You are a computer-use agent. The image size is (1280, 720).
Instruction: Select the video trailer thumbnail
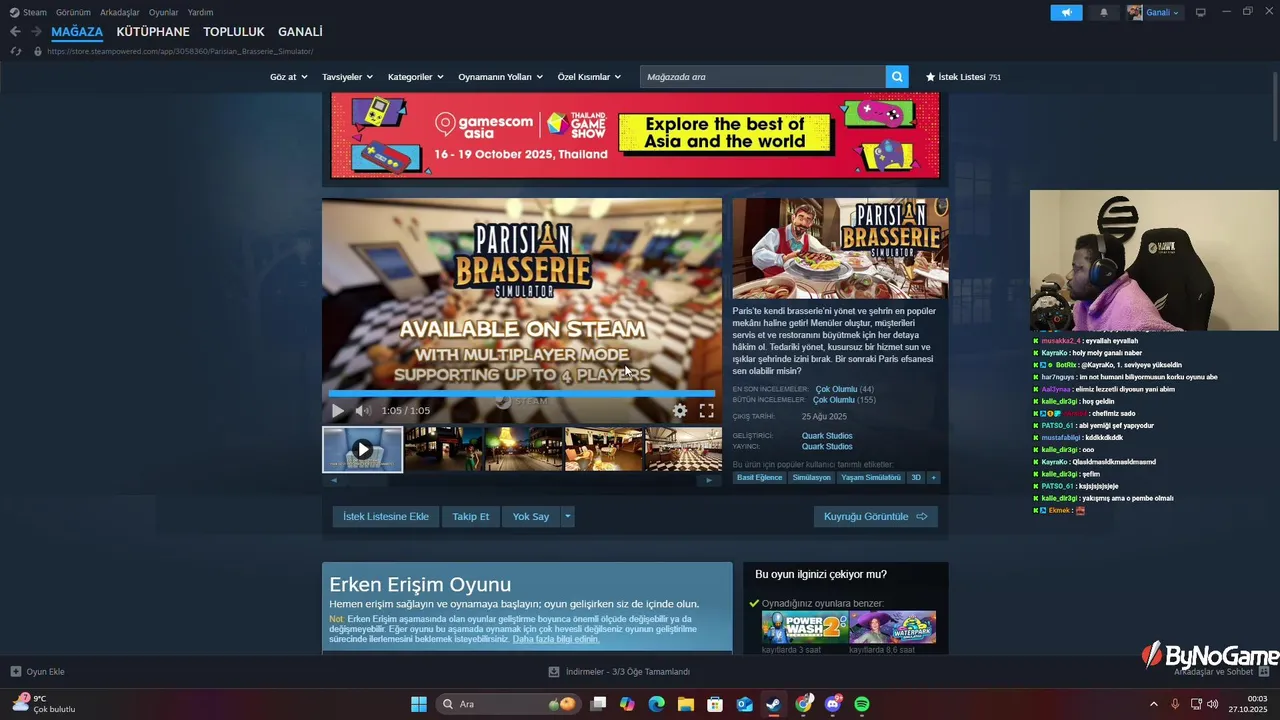[x=363, y=449]
